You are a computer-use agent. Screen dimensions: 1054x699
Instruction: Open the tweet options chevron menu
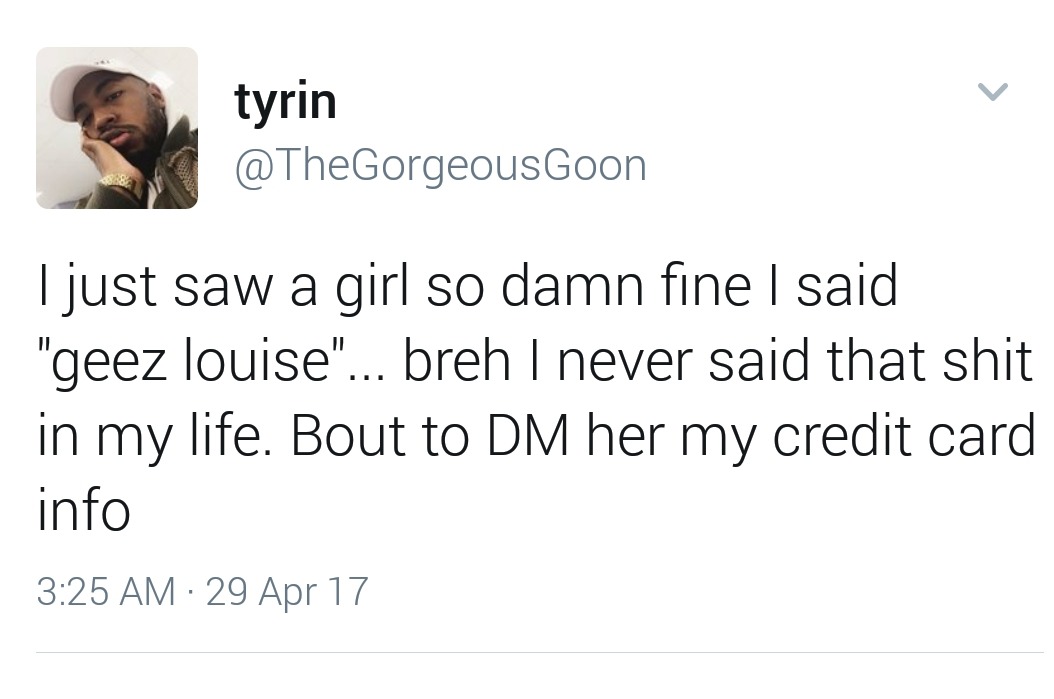coord(992,93)
